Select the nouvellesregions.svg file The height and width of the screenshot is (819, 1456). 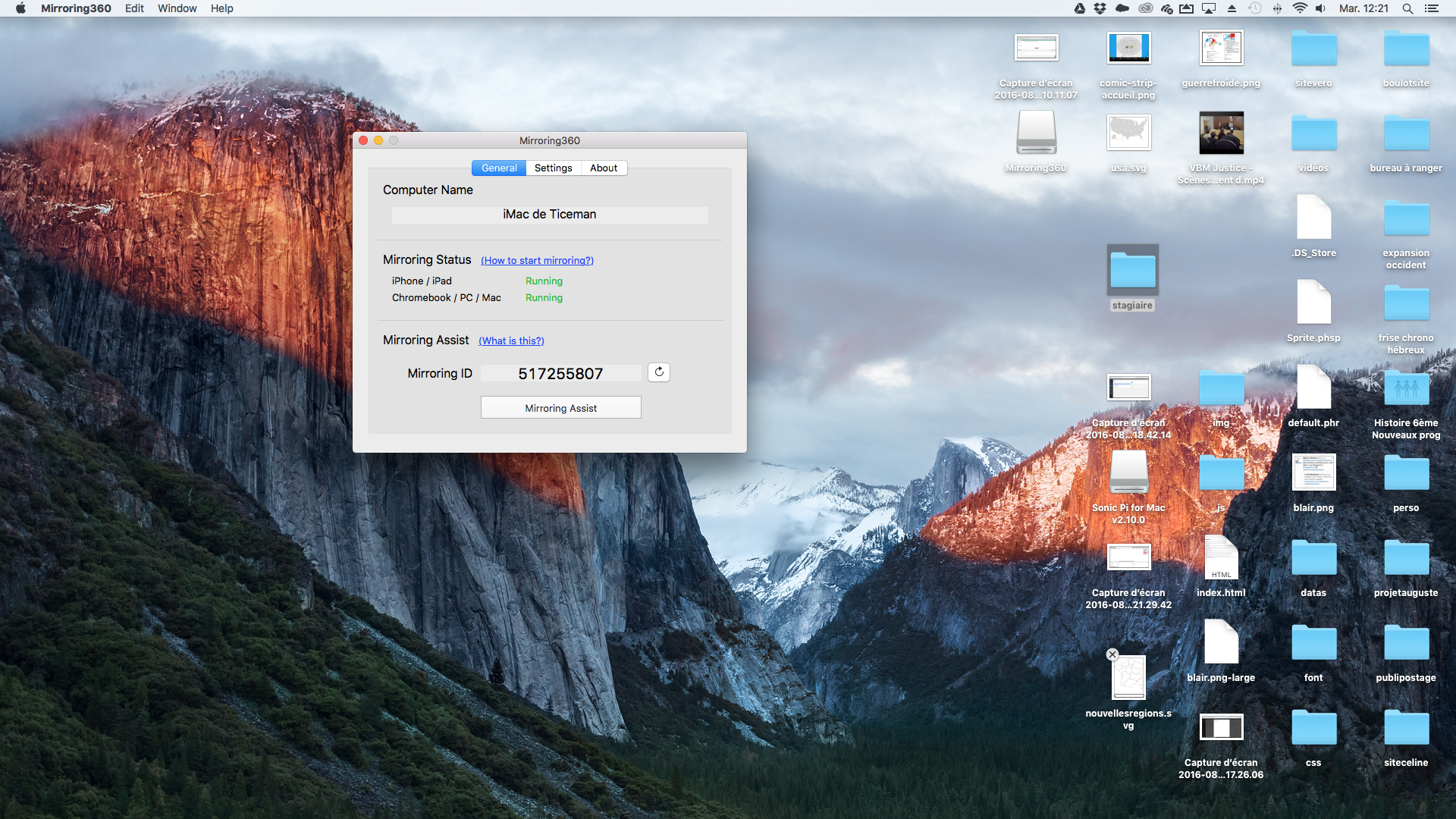point(1128,676)
